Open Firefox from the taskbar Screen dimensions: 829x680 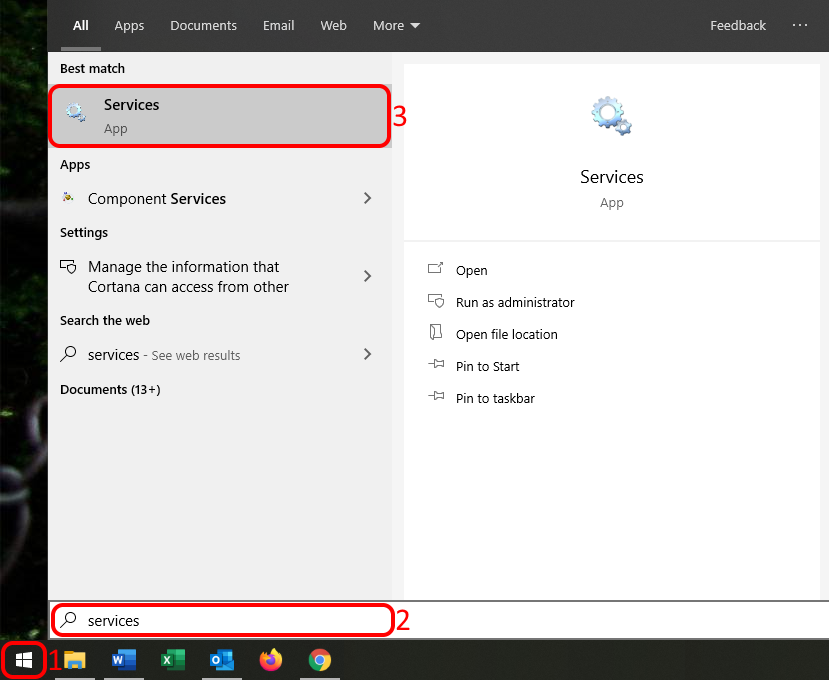pyautogui.click(x=271, y=660)
